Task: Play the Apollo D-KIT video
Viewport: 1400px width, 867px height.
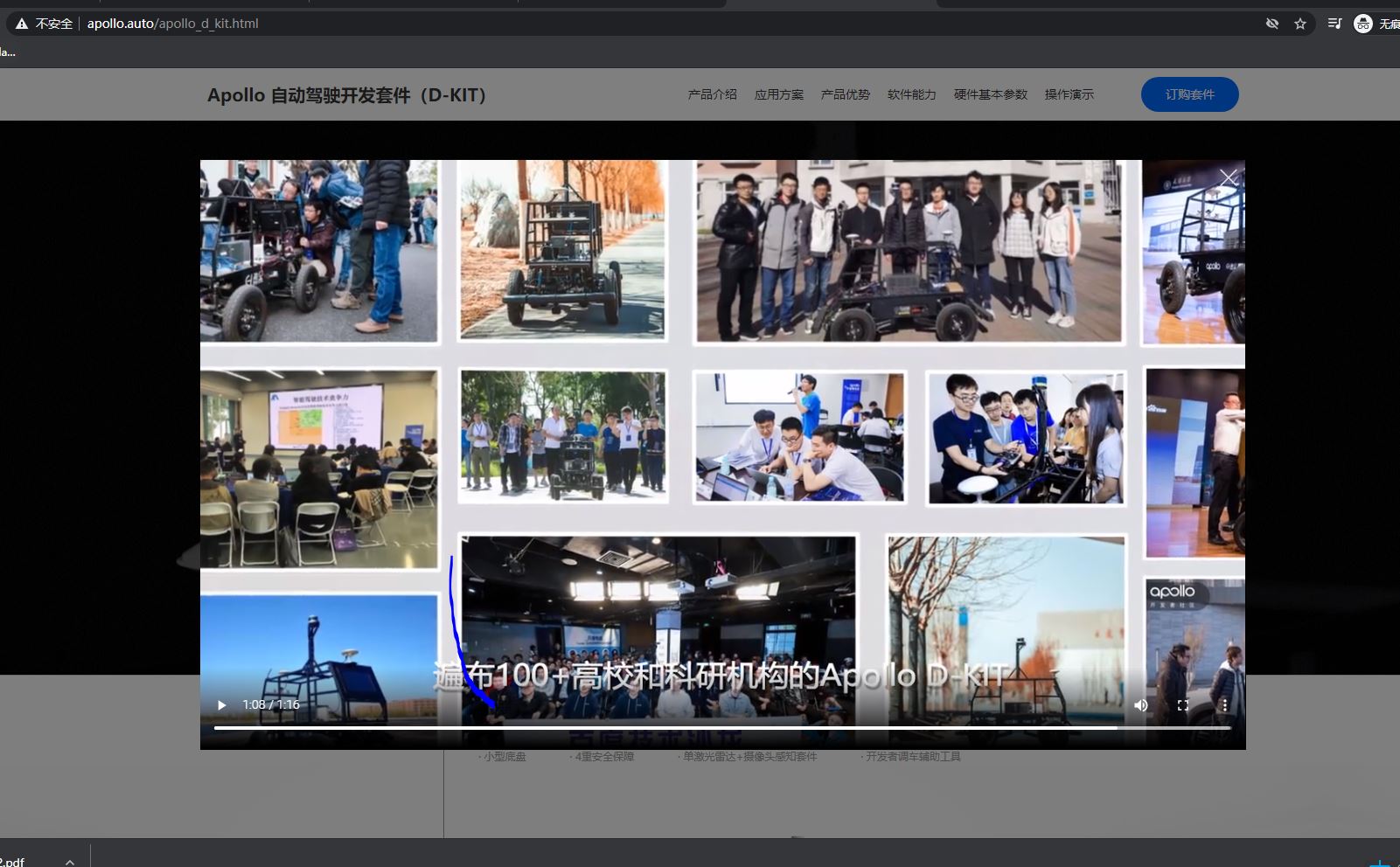Action: (222, 705)
